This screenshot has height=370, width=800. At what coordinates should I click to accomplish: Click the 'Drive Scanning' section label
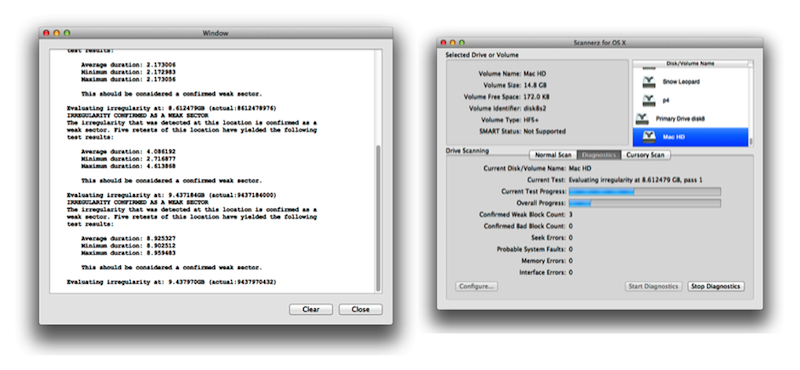[x=467, y=151]
